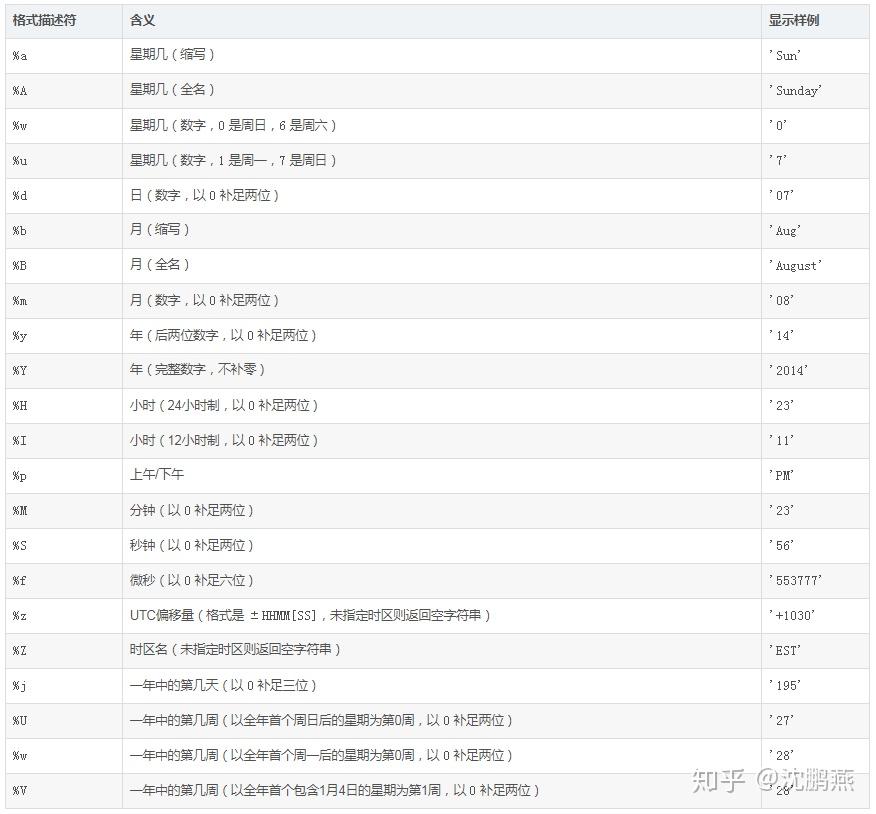Image resolution: width=876 pixels, height=814 pixels.
Task: Click the meaning 月（缩写）
Action: tap(159, 230)
